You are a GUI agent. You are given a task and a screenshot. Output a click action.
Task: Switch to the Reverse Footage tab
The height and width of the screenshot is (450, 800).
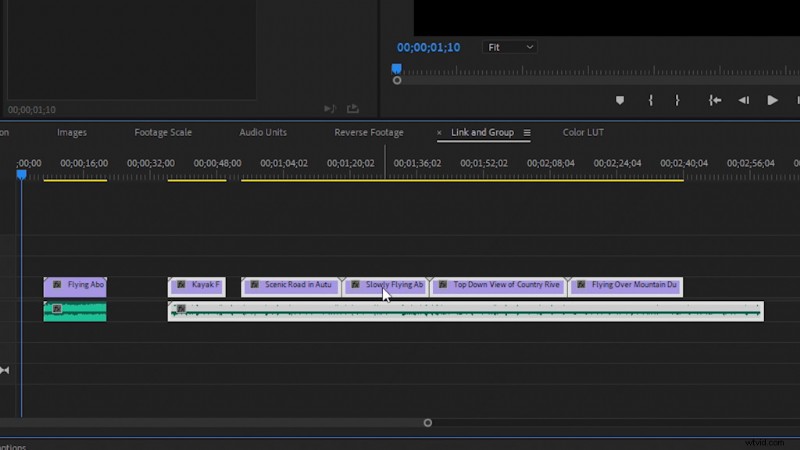coord(369,132)
